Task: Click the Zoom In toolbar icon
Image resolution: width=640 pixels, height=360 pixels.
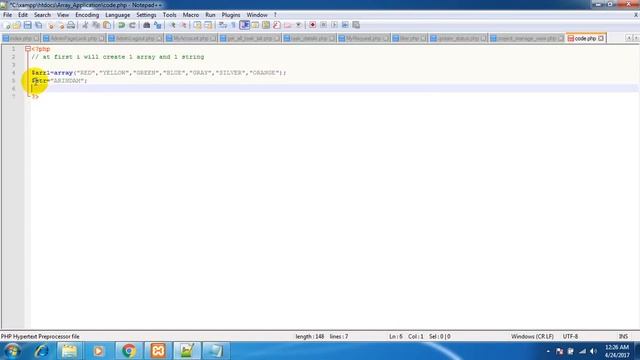Action: pyautogui.click(x=173, y=25)
